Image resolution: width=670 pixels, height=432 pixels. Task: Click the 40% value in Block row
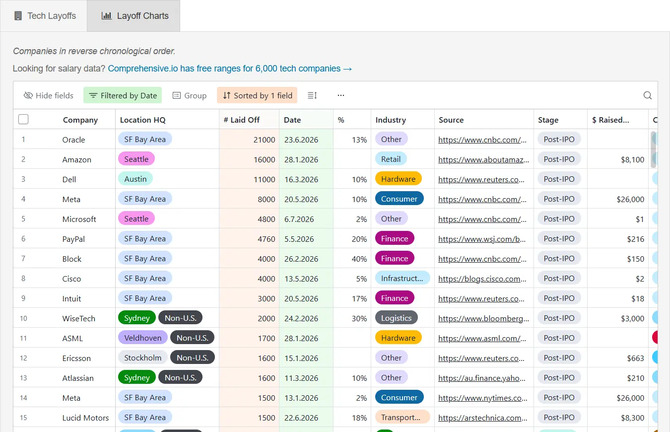click(359, 259)
